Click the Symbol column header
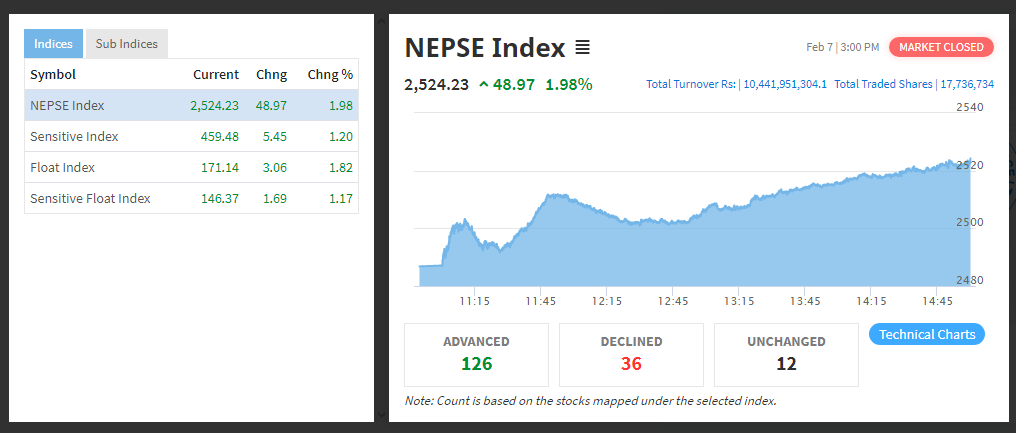The width and height of the screenshot is (1016, 433). click(x=53, y=75)
